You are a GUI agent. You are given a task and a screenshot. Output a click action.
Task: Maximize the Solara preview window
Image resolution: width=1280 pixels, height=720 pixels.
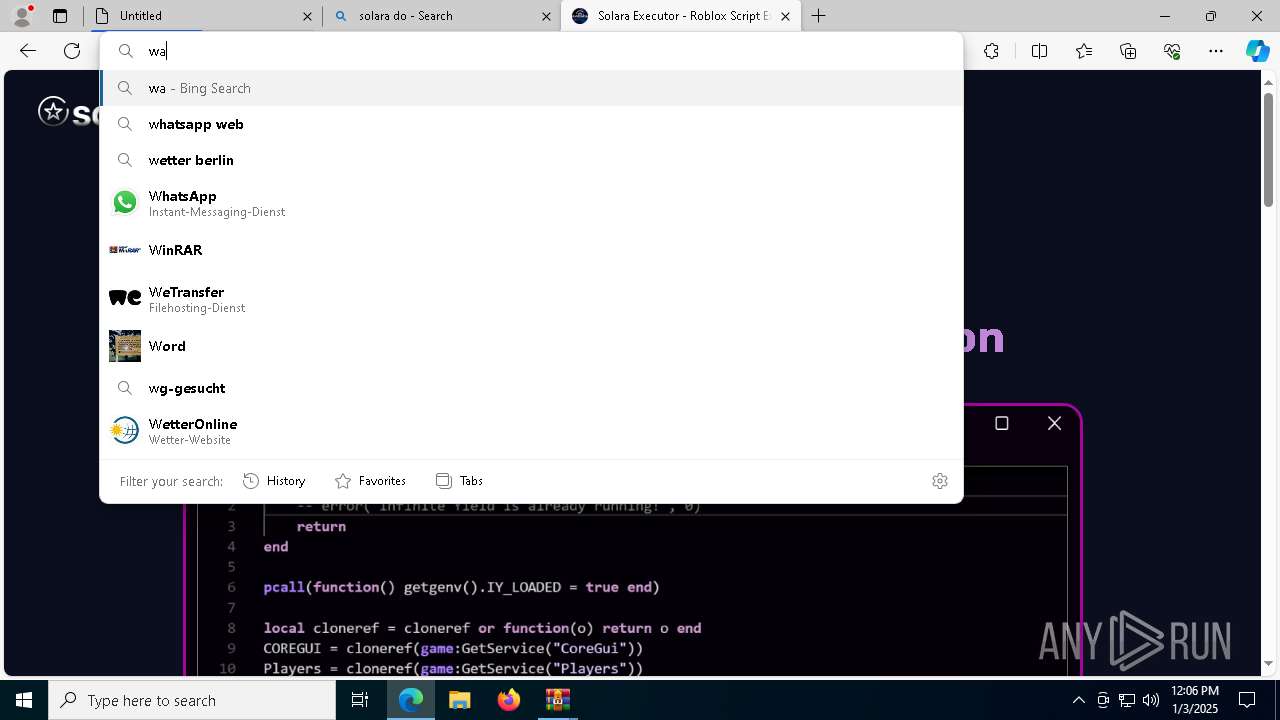point(1002,423)
